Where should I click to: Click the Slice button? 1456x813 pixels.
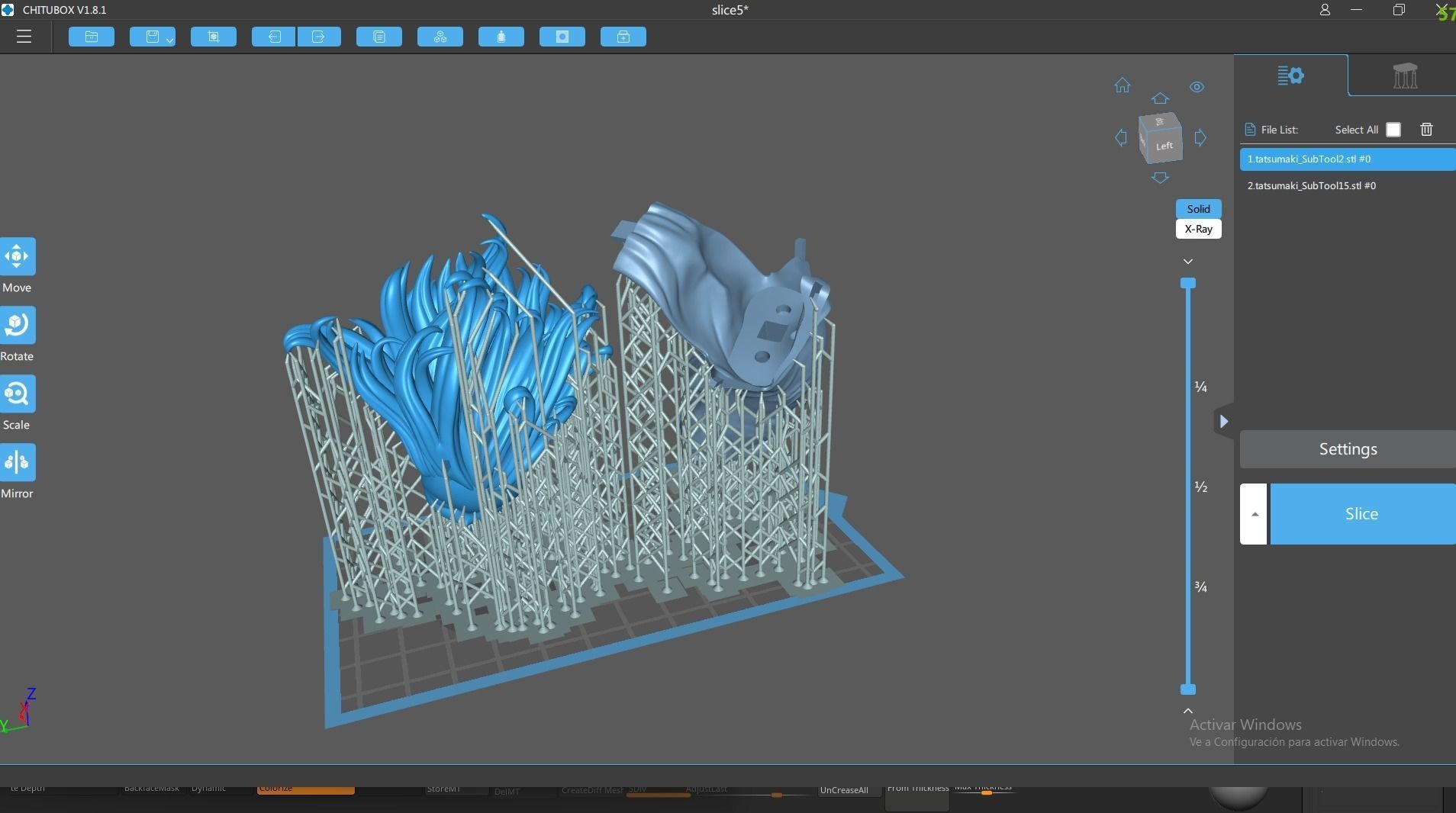pyautogui.click(x=1363, y=514)
